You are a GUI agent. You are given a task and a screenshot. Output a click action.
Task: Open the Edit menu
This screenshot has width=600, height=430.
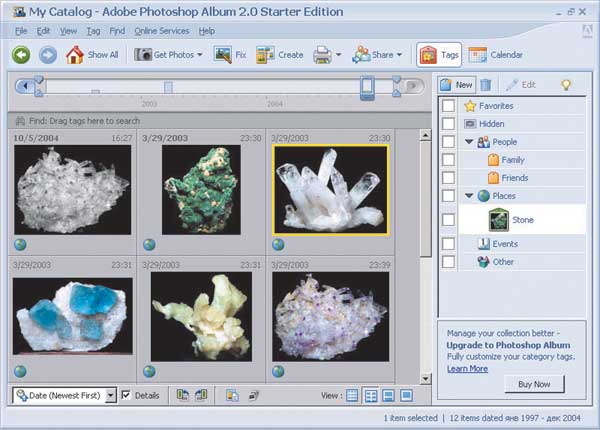[x=43, y=31]
